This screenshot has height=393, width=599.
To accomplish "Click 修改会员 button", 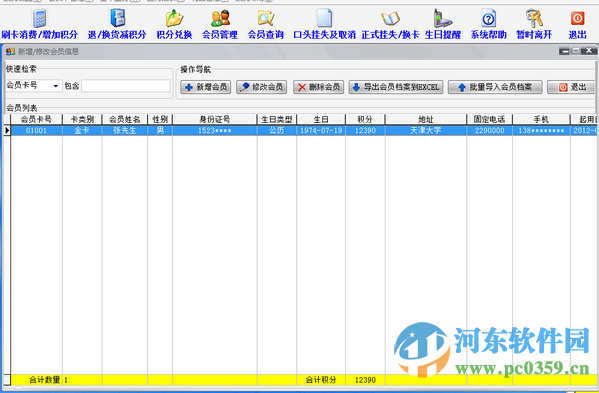I will [x=262, y=87].
